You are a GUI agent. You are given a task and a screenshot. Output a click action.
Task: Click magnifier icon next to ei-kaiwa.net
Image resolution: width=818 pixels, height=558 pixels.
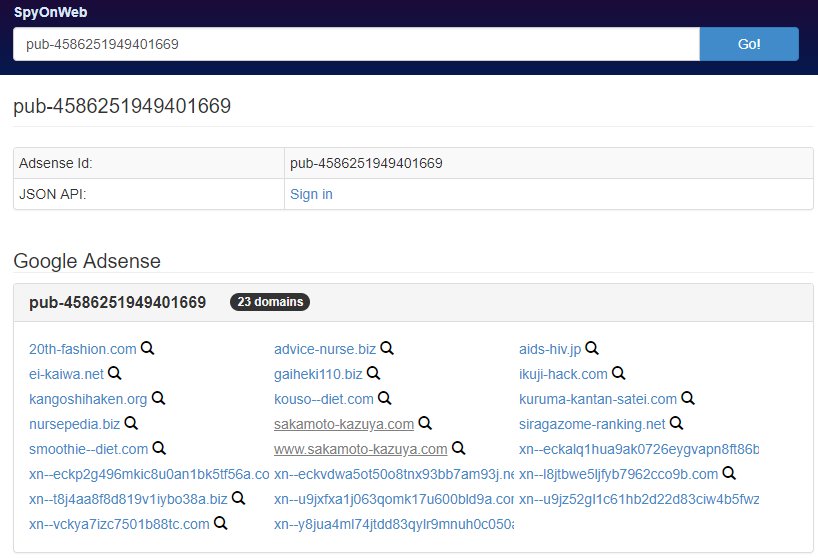(x=115, y=373)
